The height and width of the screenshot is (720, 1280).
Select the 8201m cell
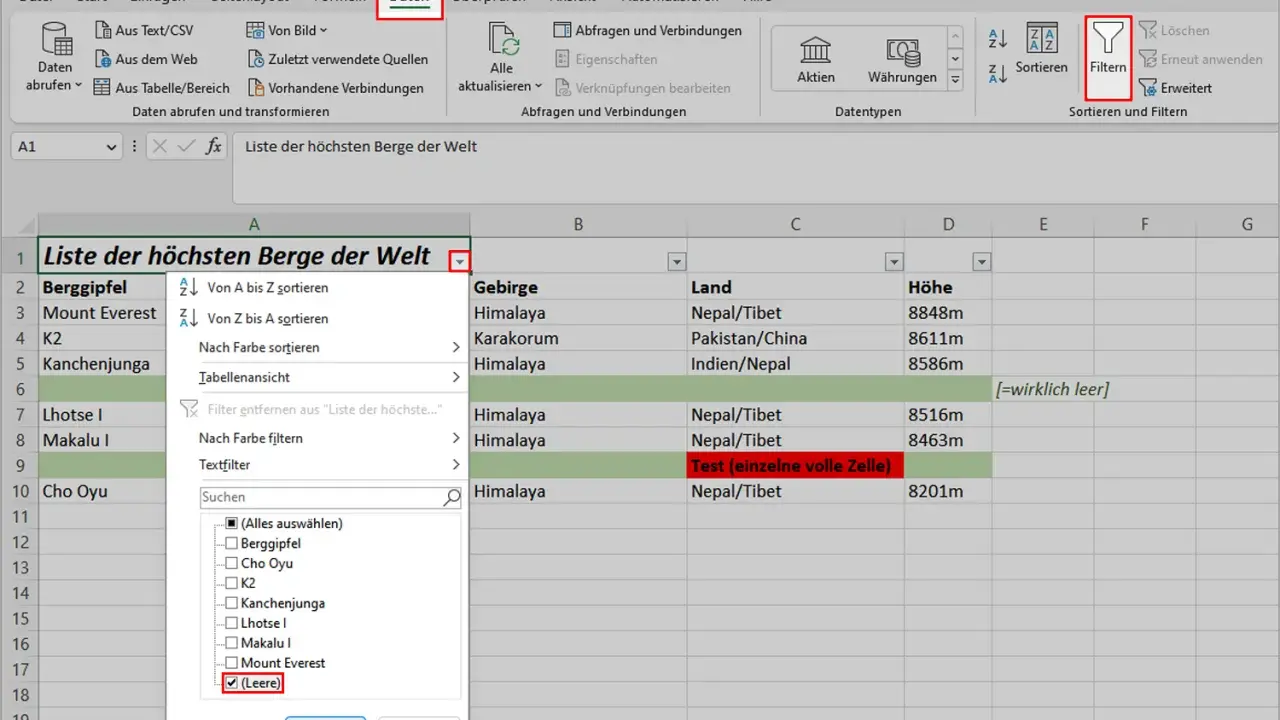click(948, 491)
